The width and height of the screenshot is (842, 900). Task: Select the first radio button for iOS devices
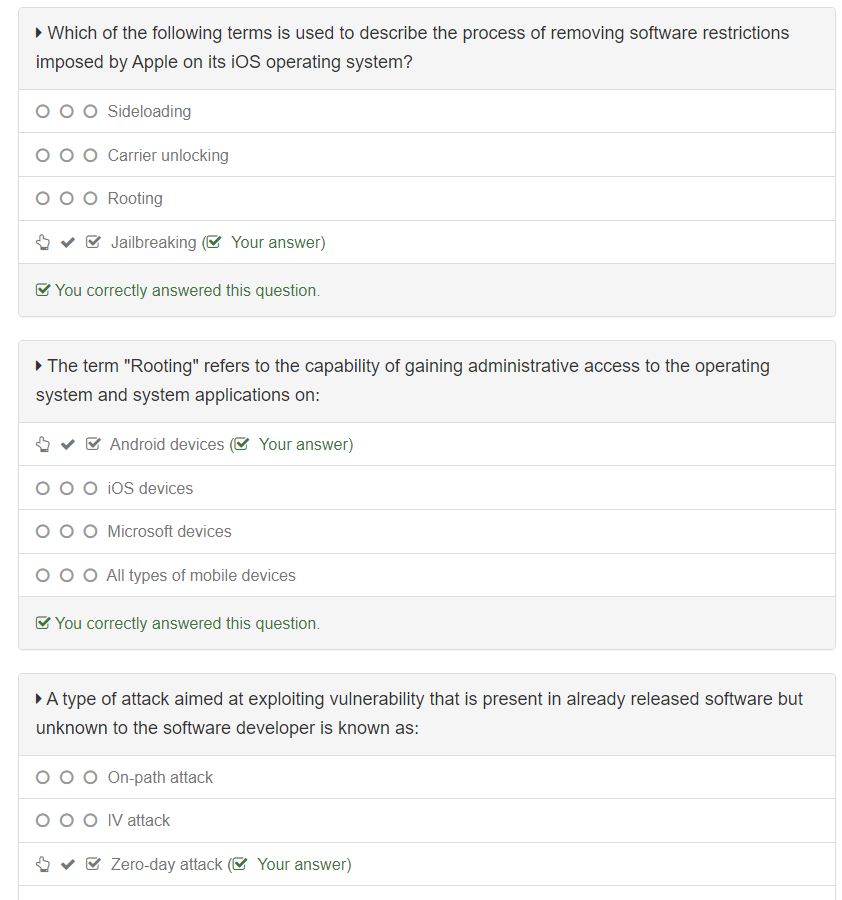coord(43,488)
